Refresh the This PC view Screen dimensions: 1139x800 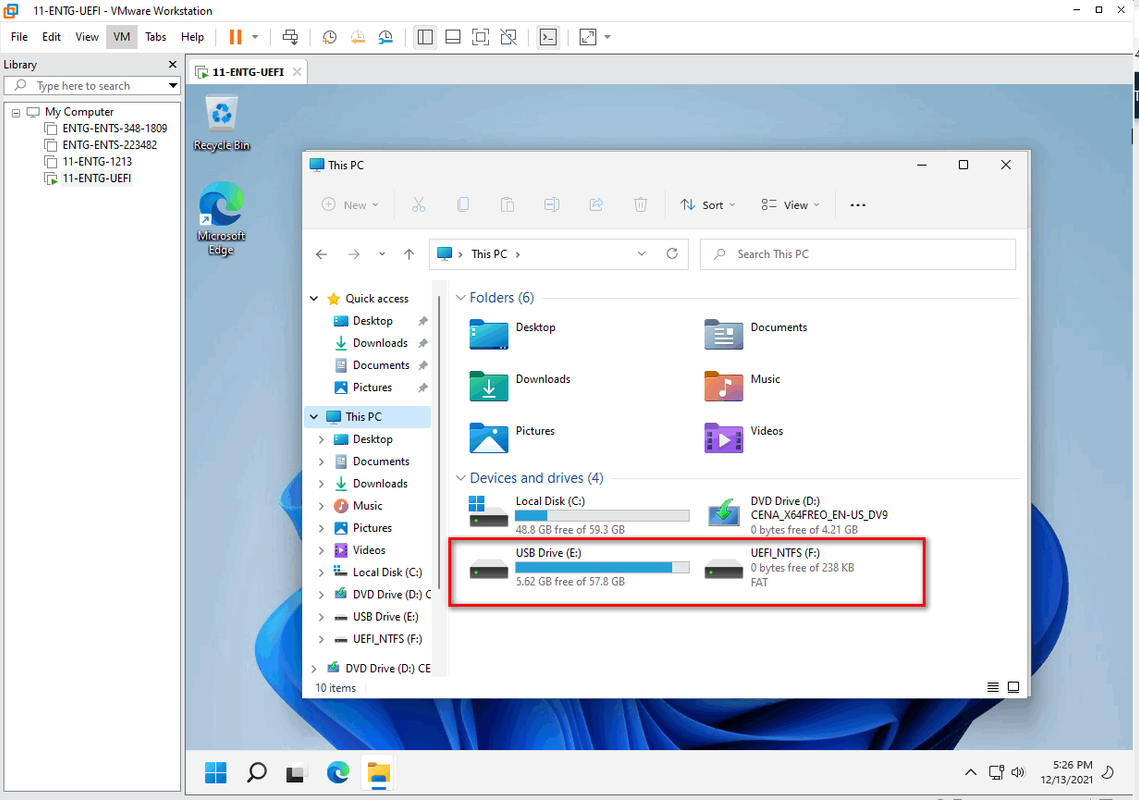click(672, 254)
